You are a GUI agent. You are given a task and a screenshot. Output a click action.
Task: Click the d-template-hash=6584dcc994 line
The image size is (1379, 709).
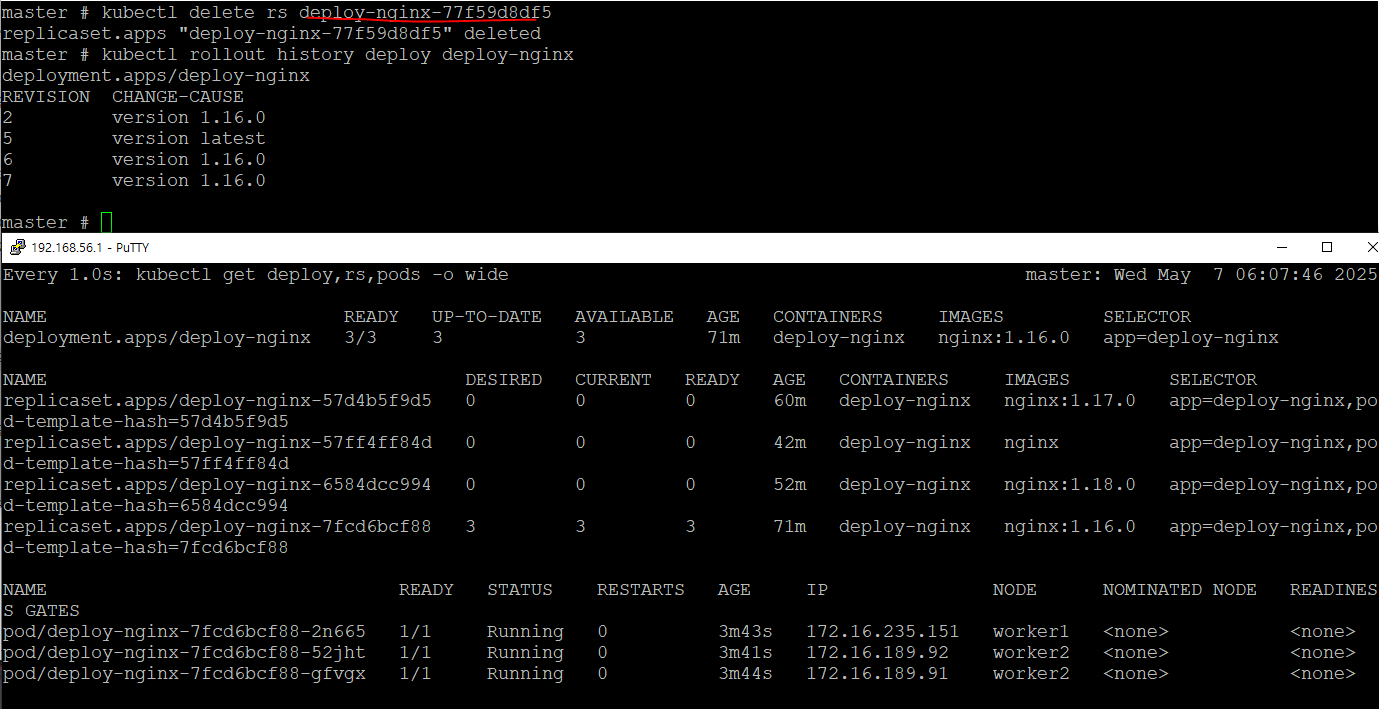[x=145, y=505]
